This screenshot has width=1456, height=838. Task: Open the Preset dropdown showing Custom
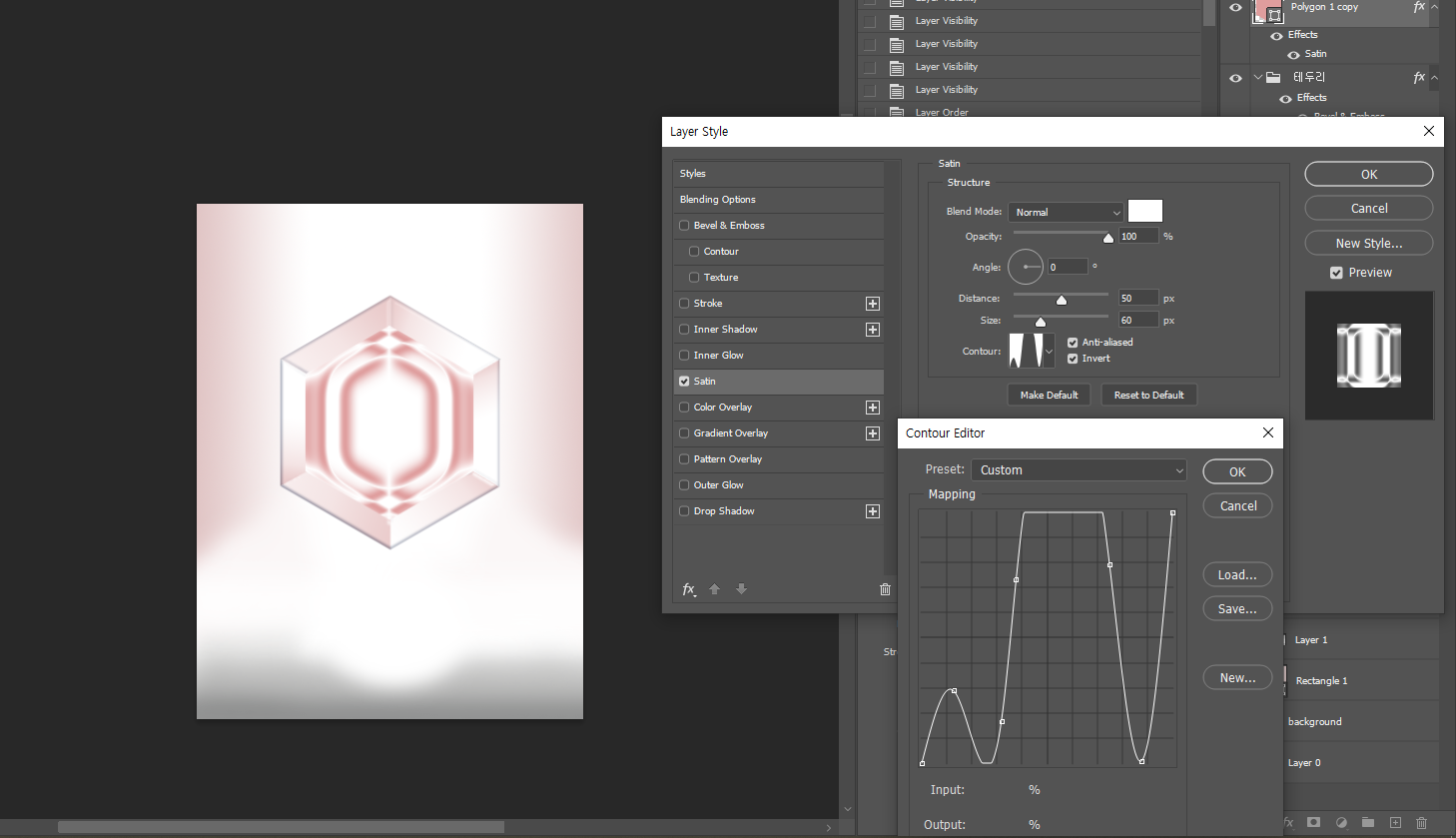(1079, 469)
